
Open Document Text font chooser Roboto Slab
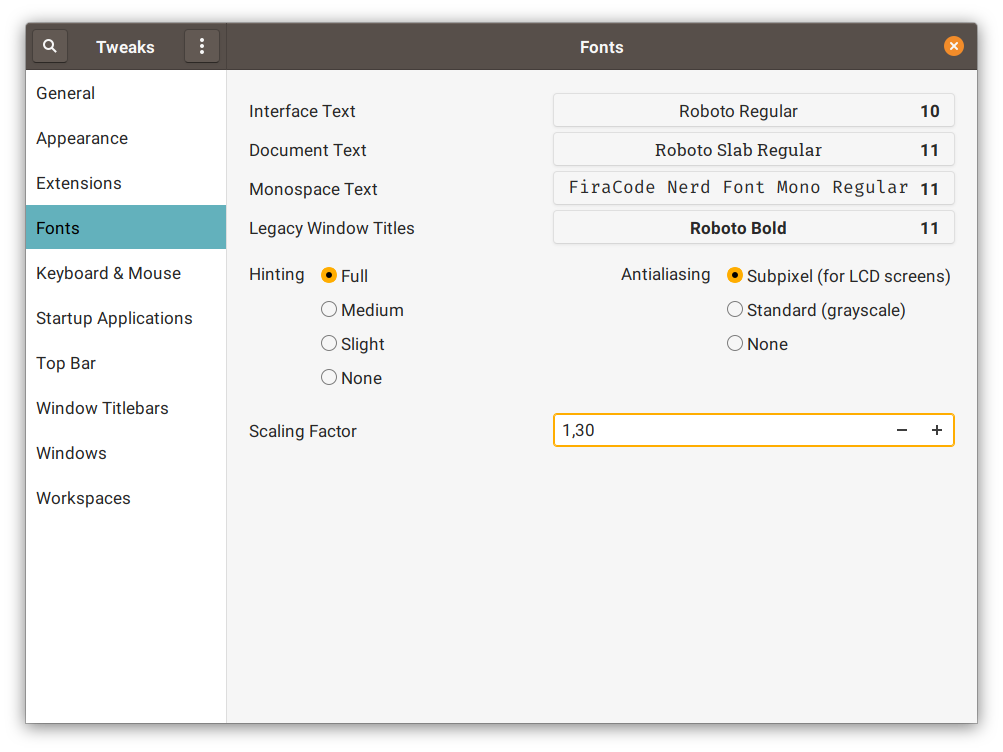pos(754,150)
